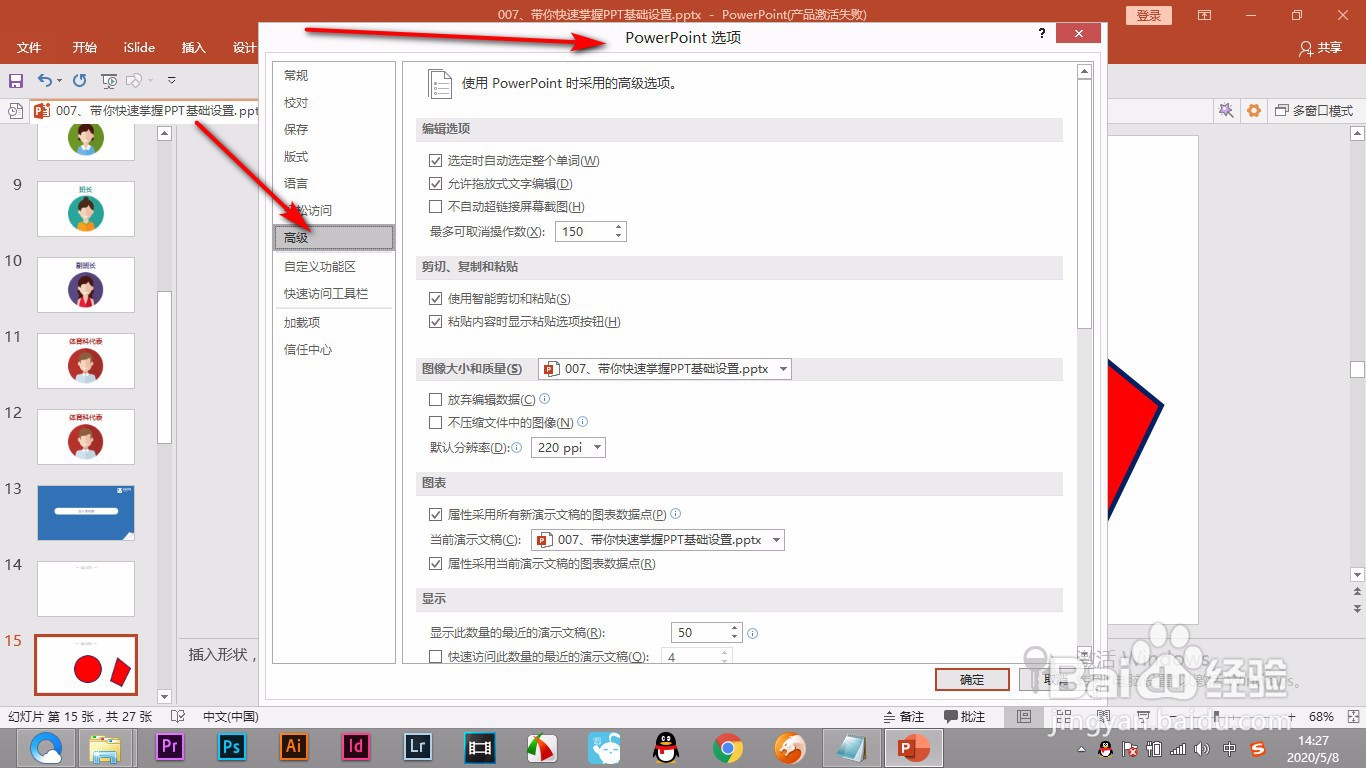
Task: Select 自定义功能区 category
Action: pos(334,266)
